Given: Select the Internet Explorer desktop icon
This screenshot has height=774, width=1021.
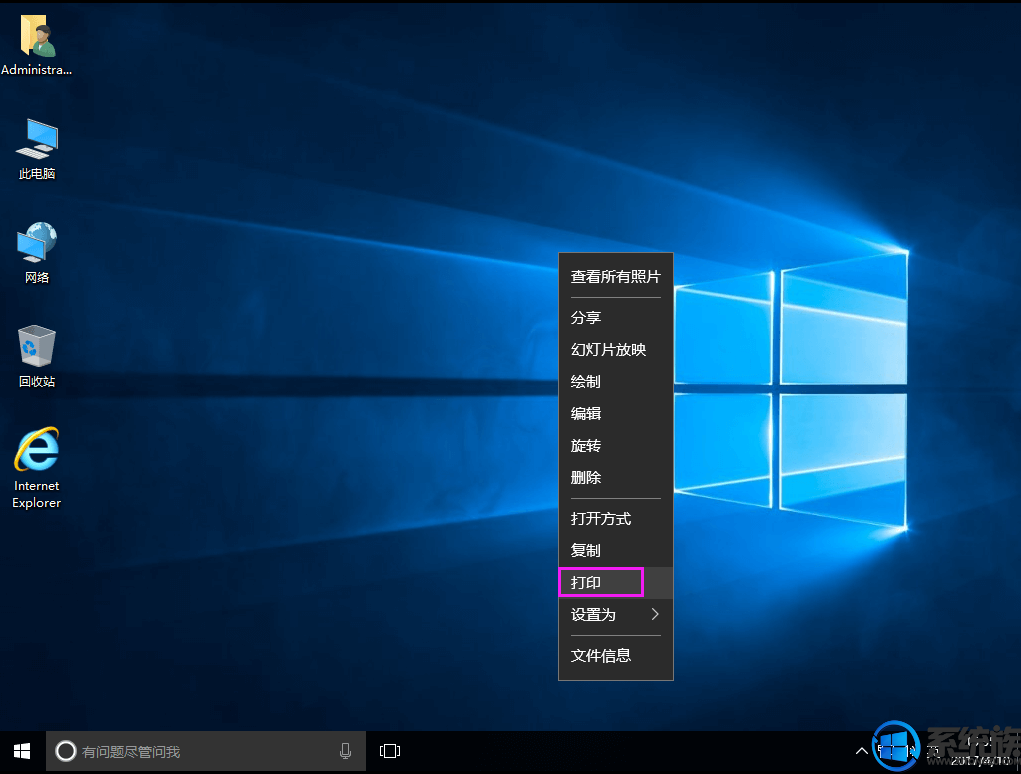Looking at the screenshot, I should (37, 468).
